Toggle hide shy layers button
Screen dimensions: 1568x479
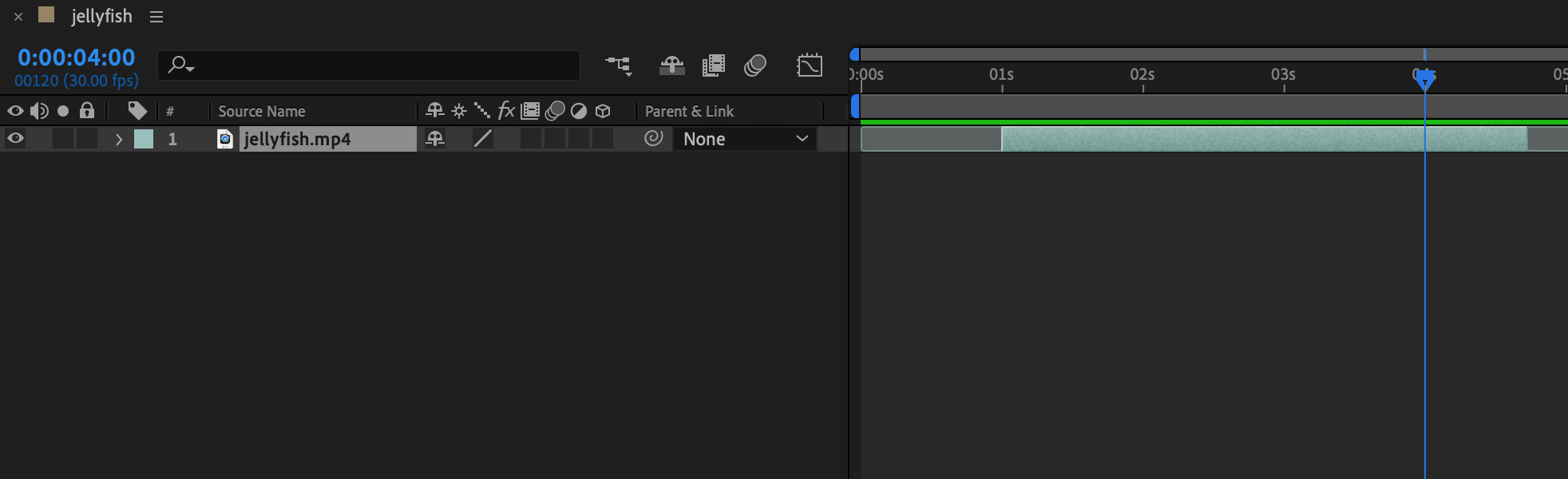(x=671, y=65)
